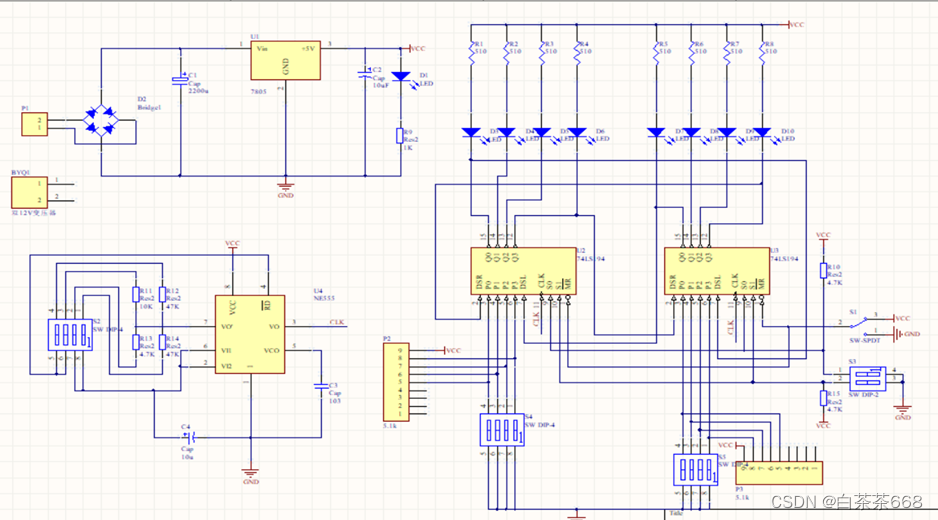Select resistor R12 47K
Screen dimensions: 938x520
pyautogui.click(x=162, y=294)
